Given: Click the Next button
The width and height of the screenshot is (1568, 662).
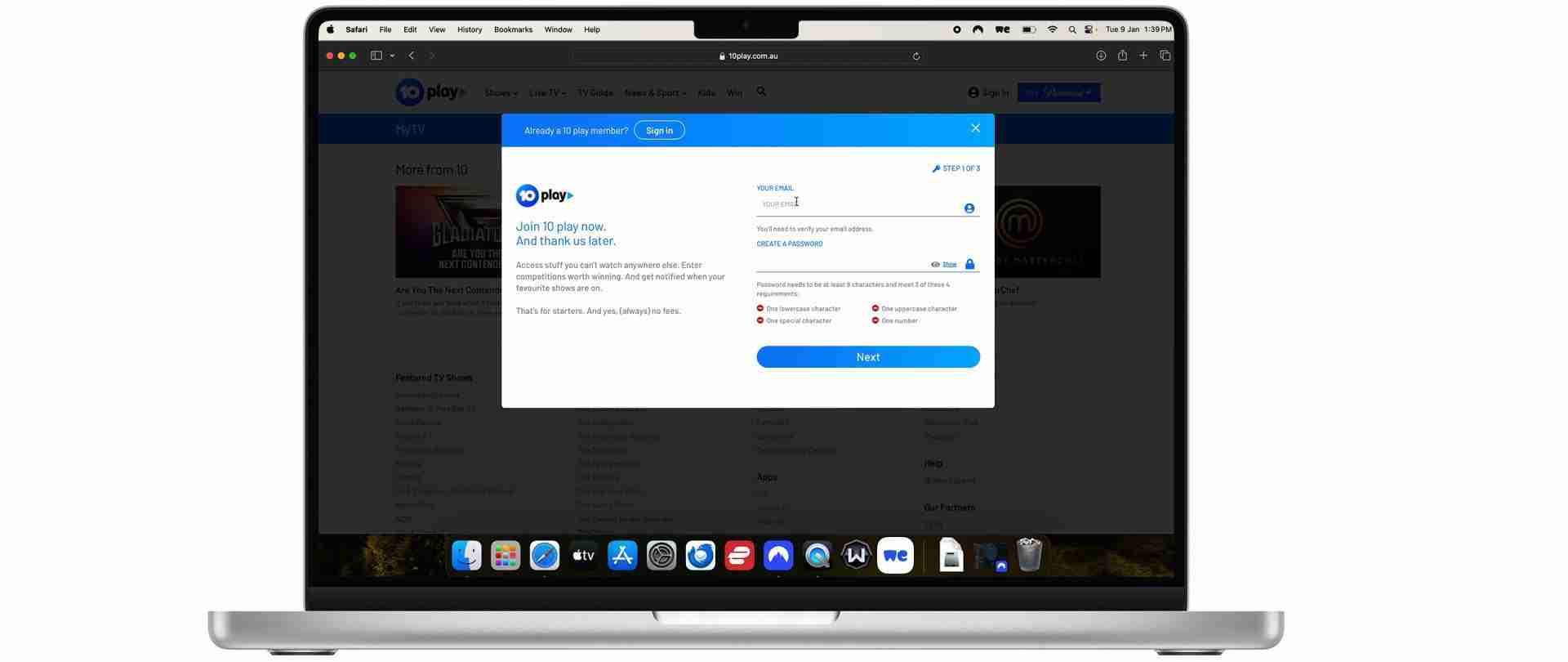Looking at the screenshot, I should [x=868, y=357].
